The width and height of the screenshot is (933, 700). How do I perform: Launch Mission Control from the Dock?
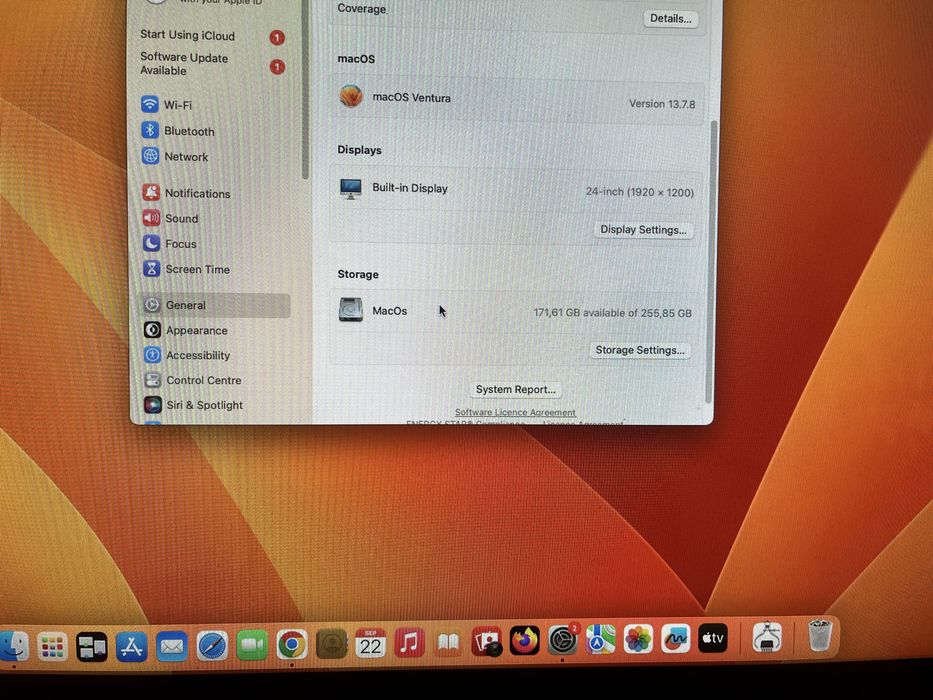[x=92, y=646]
